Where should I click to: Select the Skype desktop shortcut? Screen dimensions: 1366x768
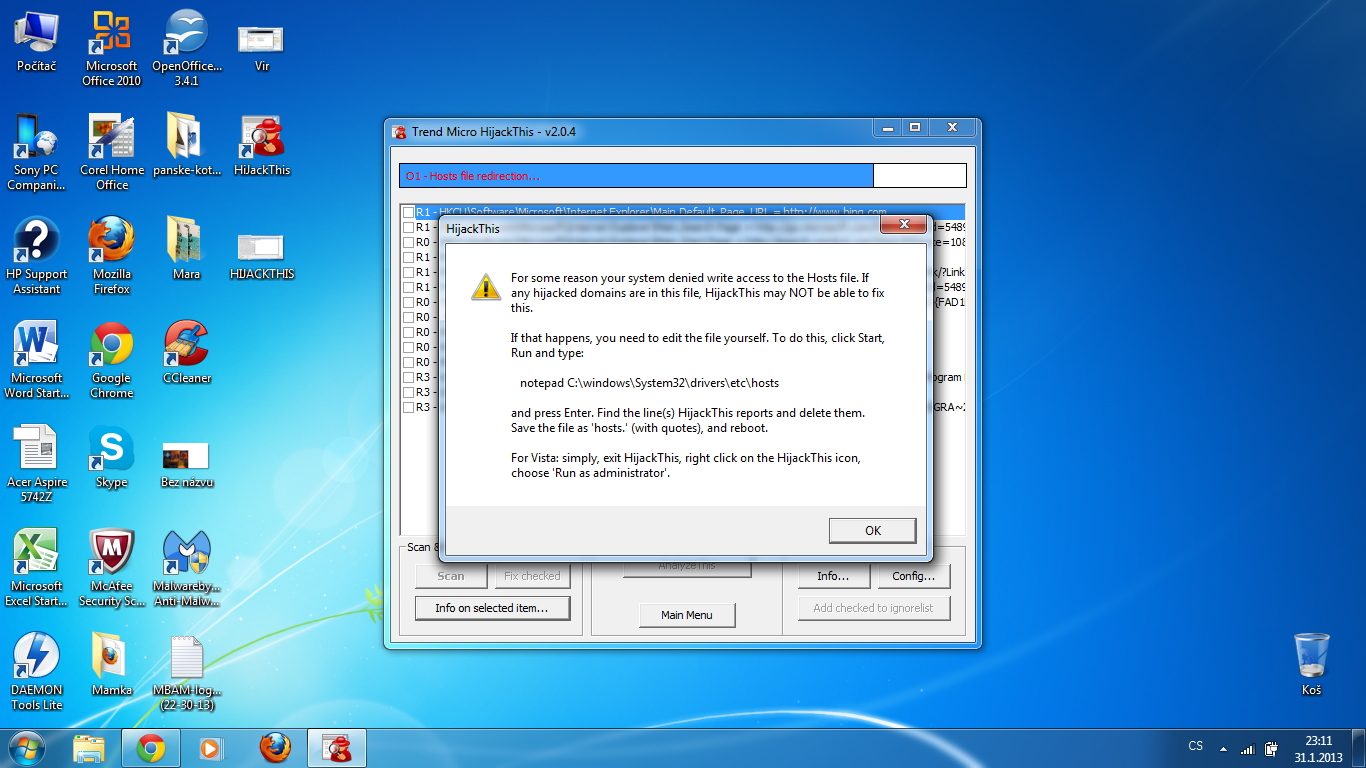coord(112,457)
